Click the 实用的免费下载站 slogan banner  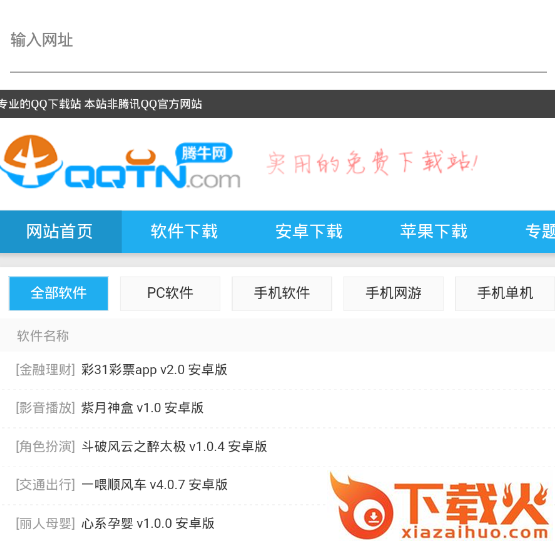coord(372,163)
